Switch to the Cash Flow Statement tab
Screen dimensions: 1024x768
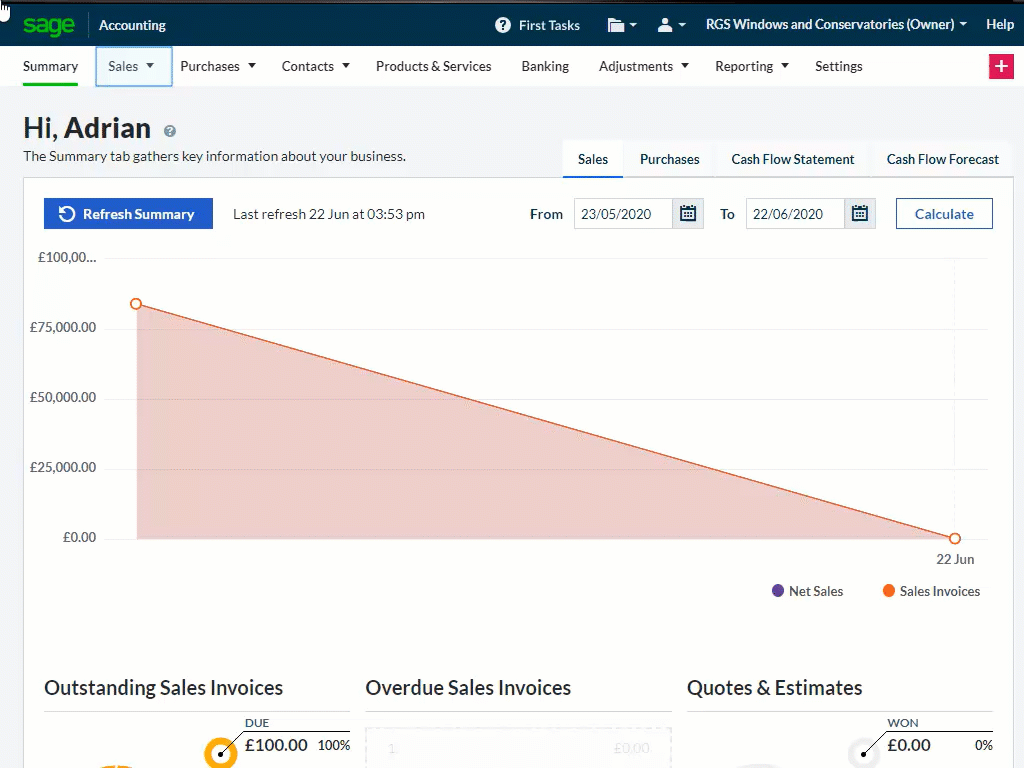792,159
